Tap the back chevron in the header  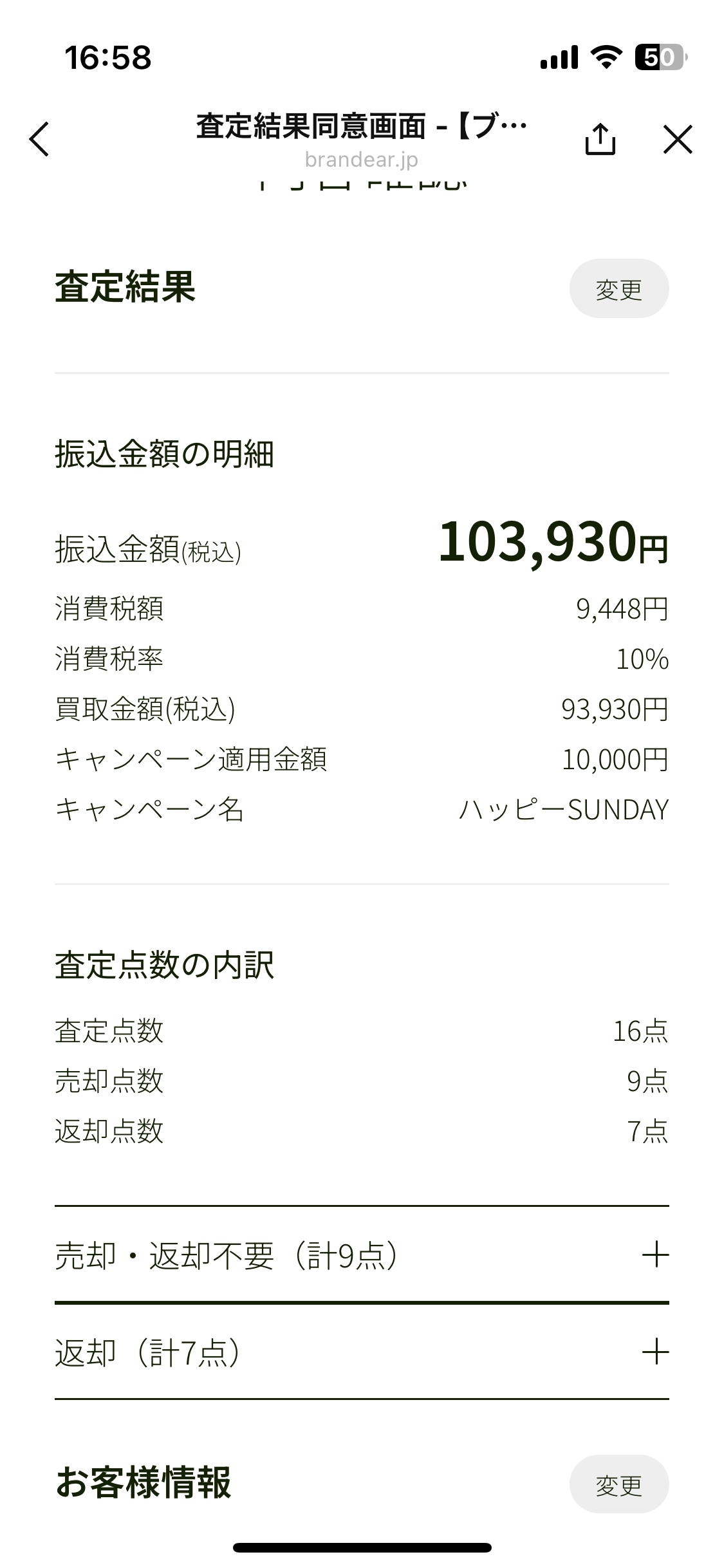click(x=39, y=139)
